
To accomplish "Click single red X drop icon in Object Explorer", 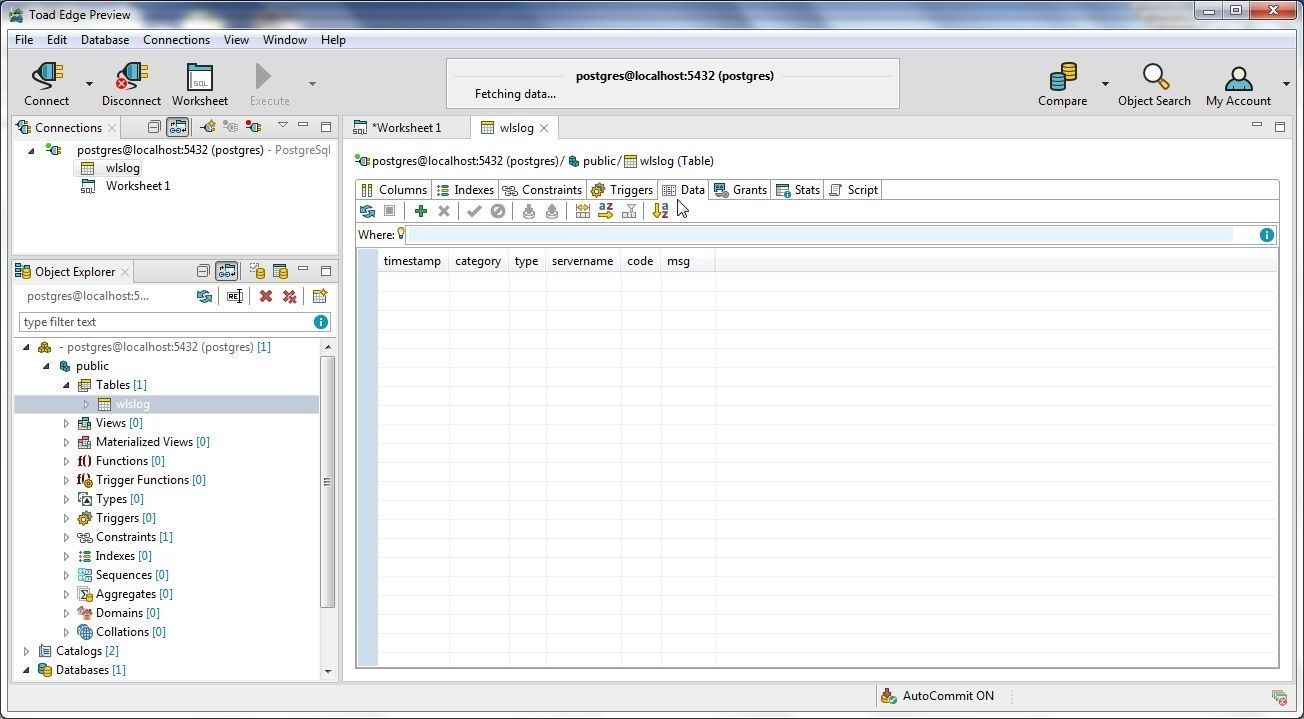I will tap(266, 297).
